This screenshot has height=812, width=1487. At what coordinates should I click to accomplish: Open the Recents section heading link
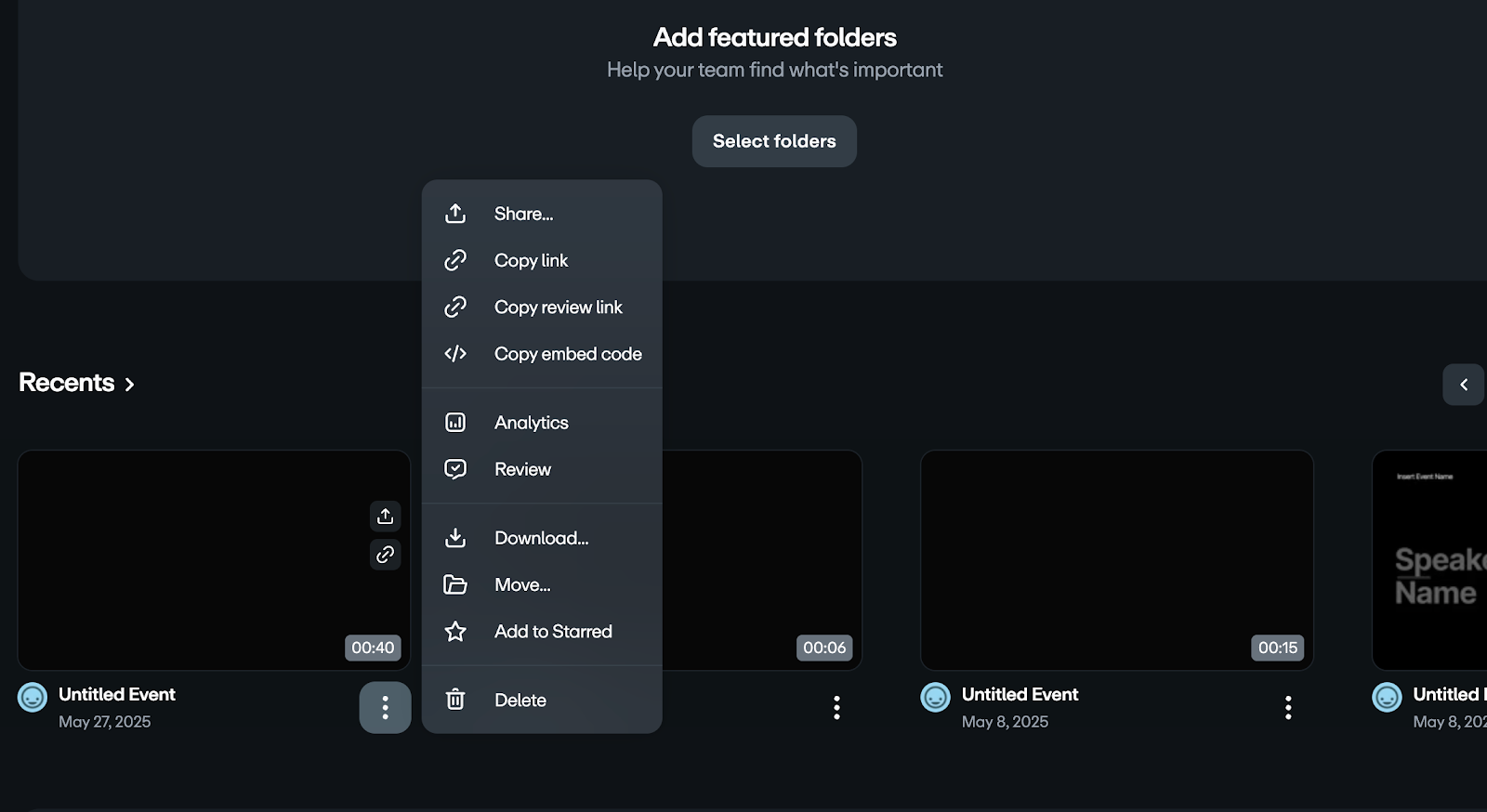point(76,383)
